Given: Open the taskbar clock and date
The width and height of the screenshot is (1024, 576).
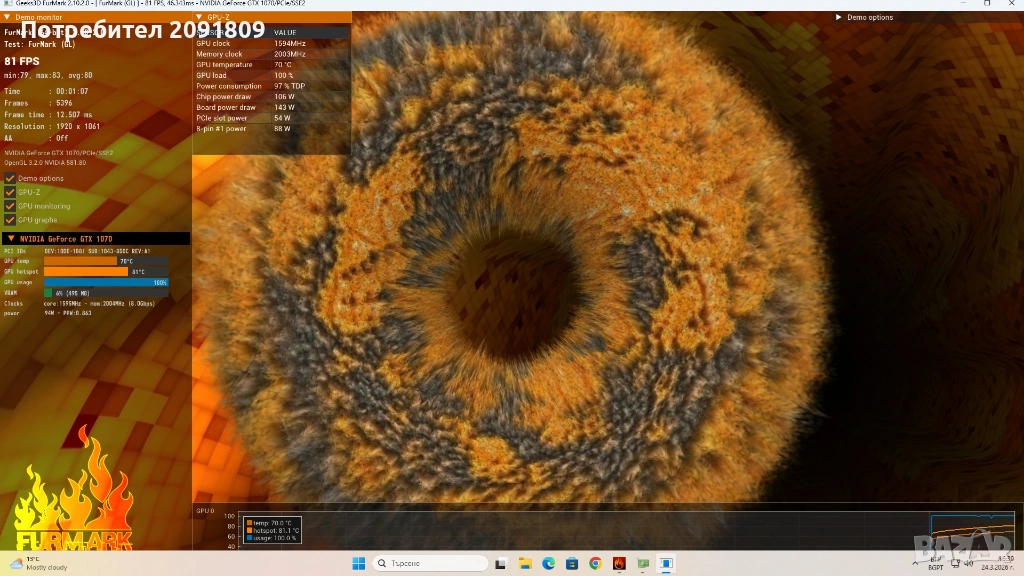Looking at the screenshot, I should pyautogui.click(x=997, y=563).
